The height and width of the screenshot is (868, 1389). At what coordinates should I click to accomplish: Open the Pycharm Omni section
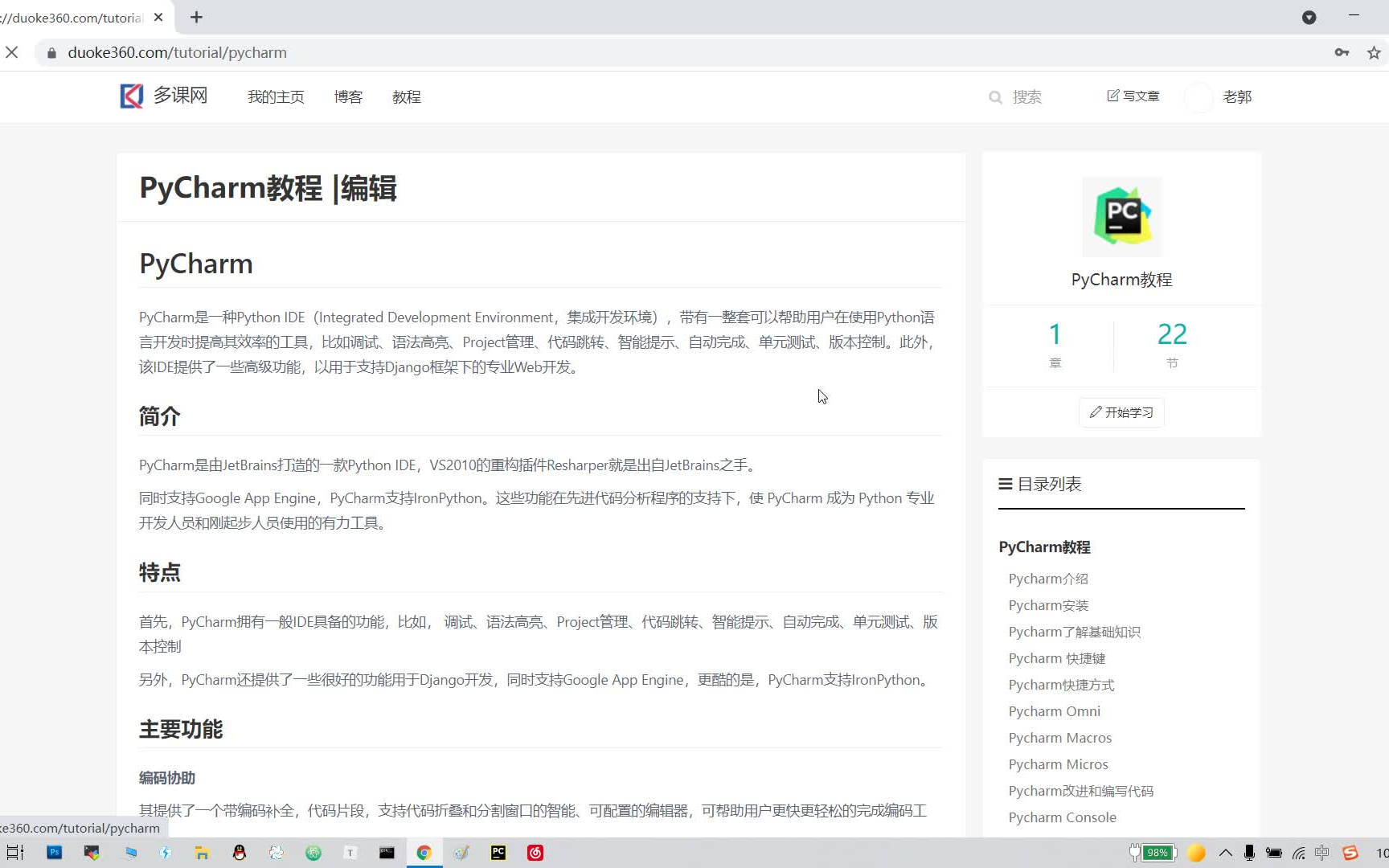click(1055, 711)
